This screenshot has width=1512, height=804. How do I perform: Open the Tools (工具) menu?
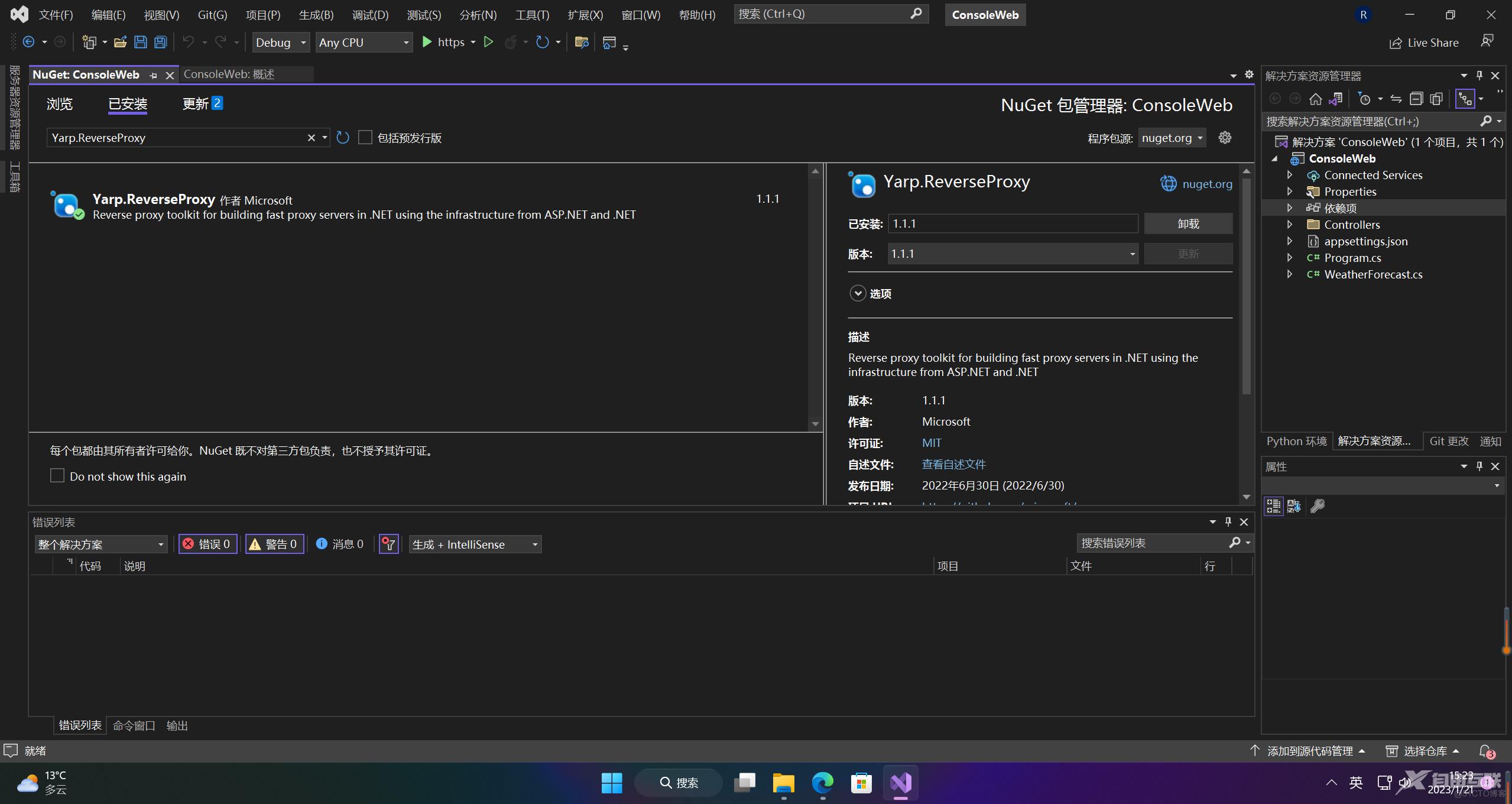tap(532, 15)
